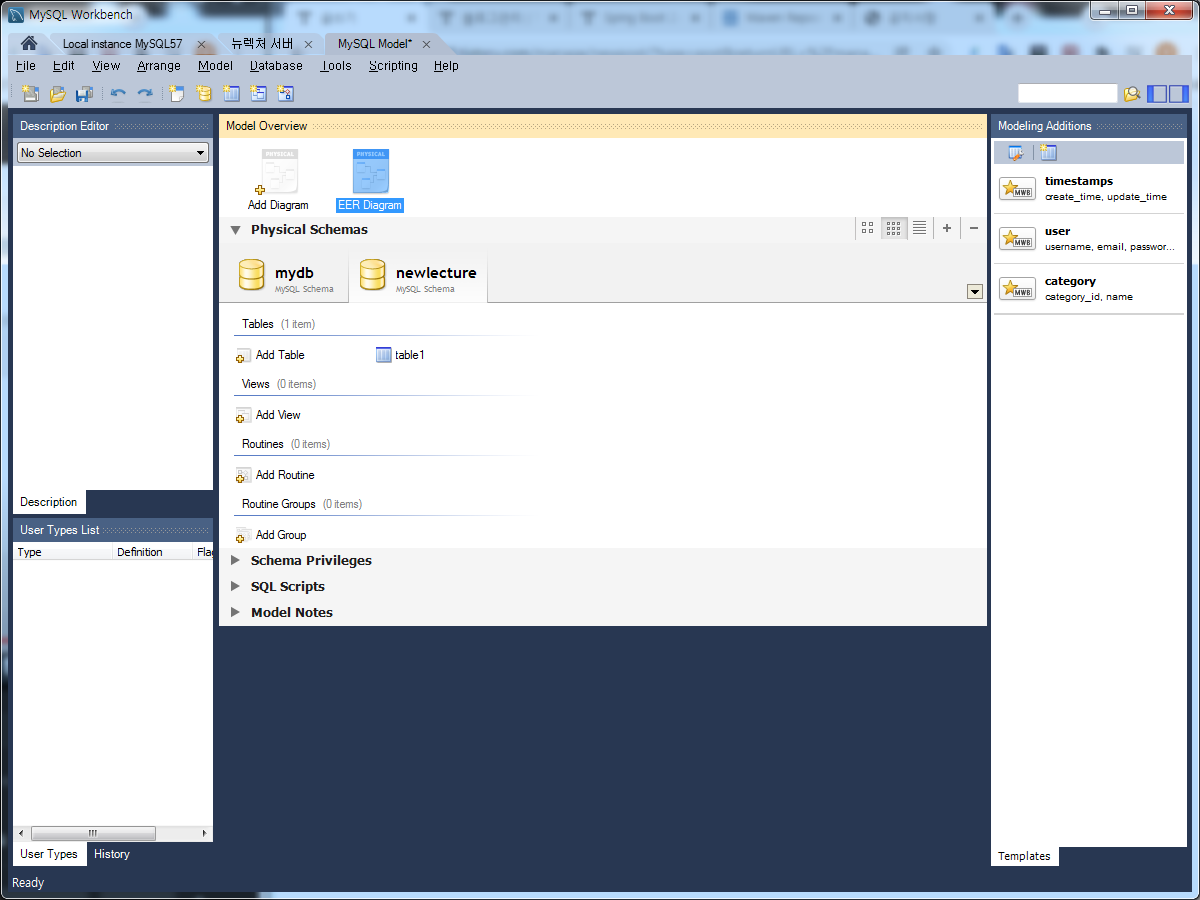Screen dimensions: 1200x900
Task: Click the Definition column header
Action: tap(153, 552)
